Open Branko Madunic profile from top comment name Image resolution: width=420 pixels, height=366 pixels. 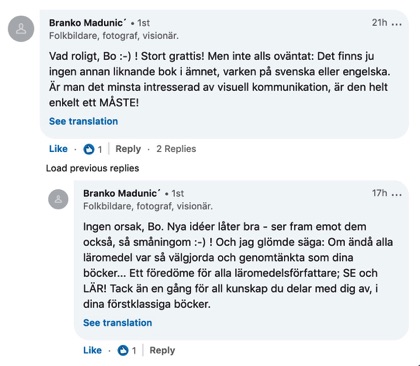pyautogui.click(x=88, y=23)
